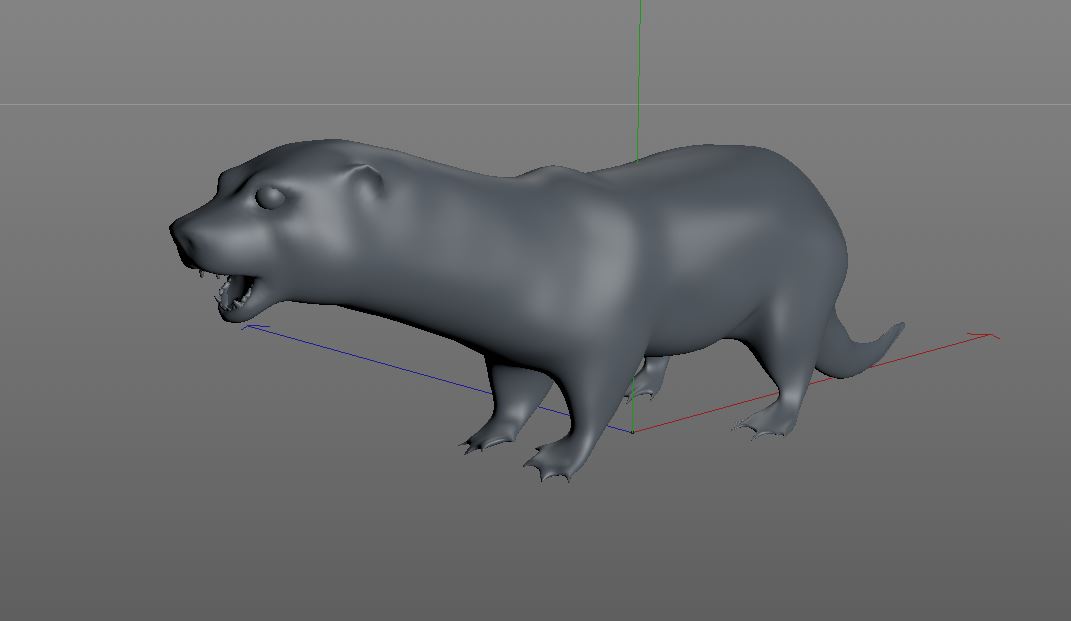Select the otter's ear

(367, 181)
